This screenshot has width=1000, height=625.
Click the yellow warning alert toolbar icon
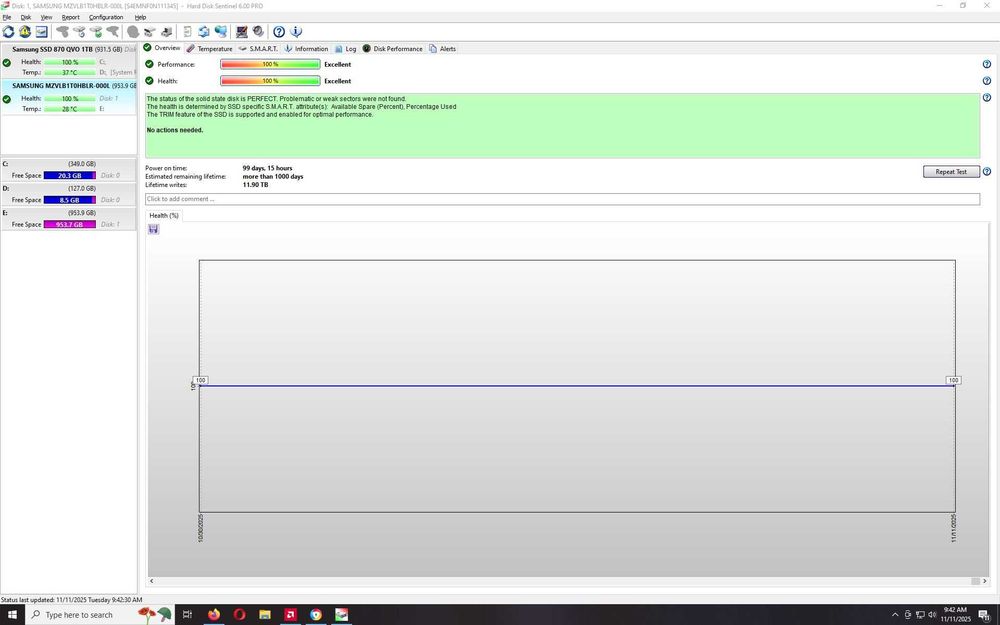25,31
